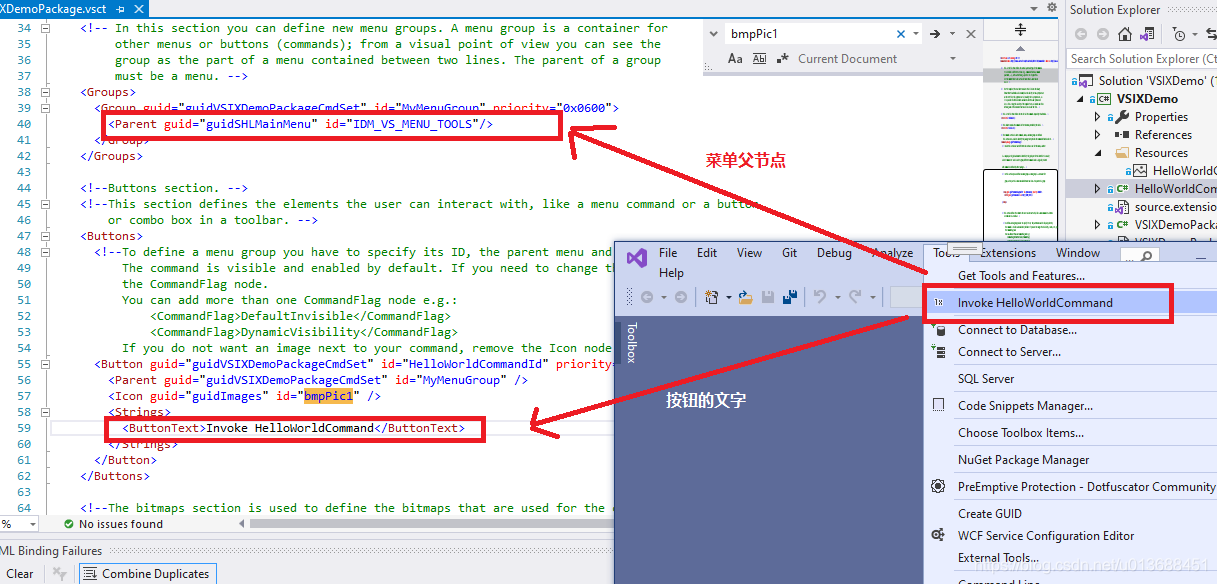Expand the References tree node
This screenshot has height=584, width=1217.
[1098, 135]
